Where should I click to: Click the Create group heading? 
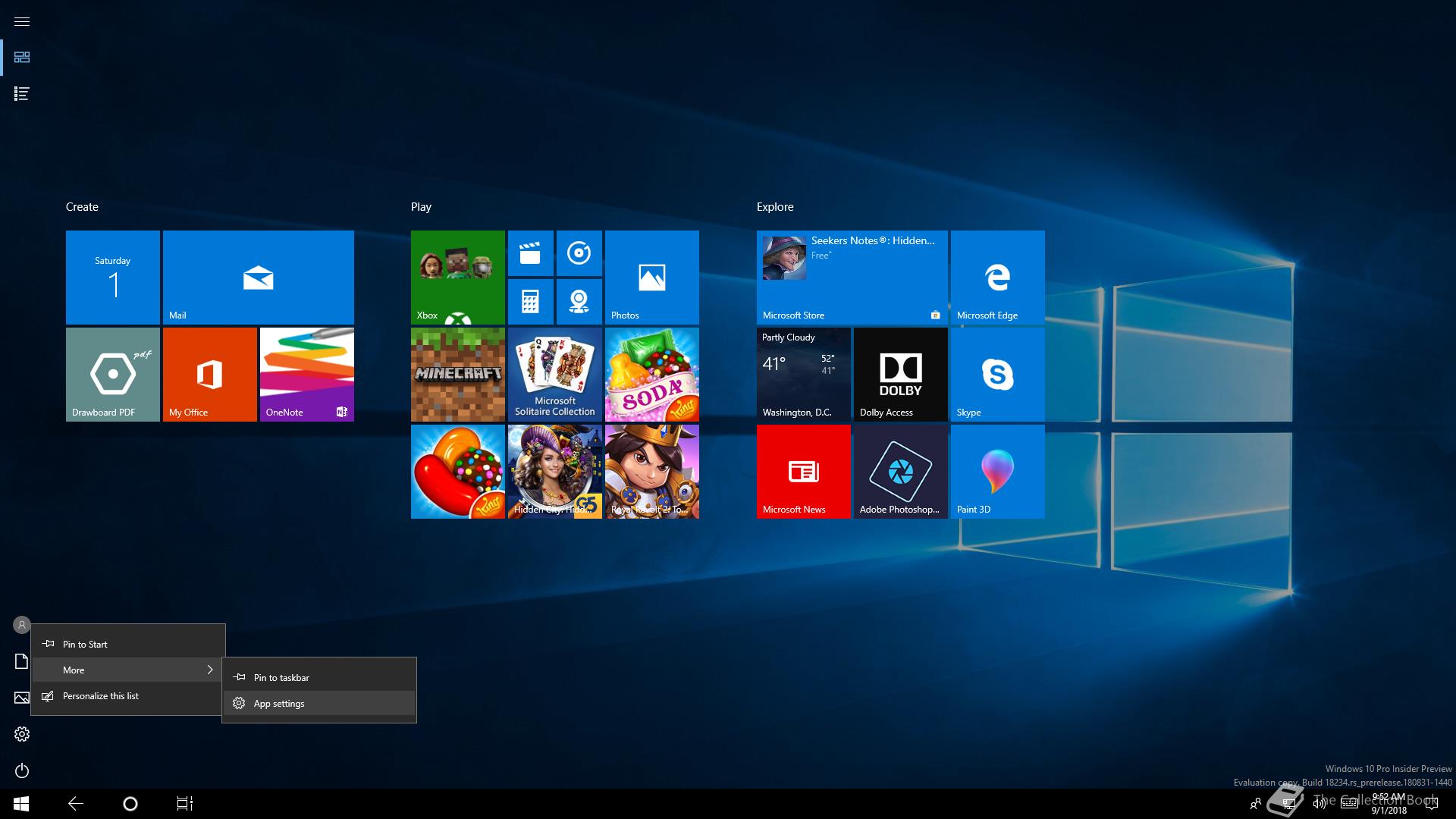[82, 207]
